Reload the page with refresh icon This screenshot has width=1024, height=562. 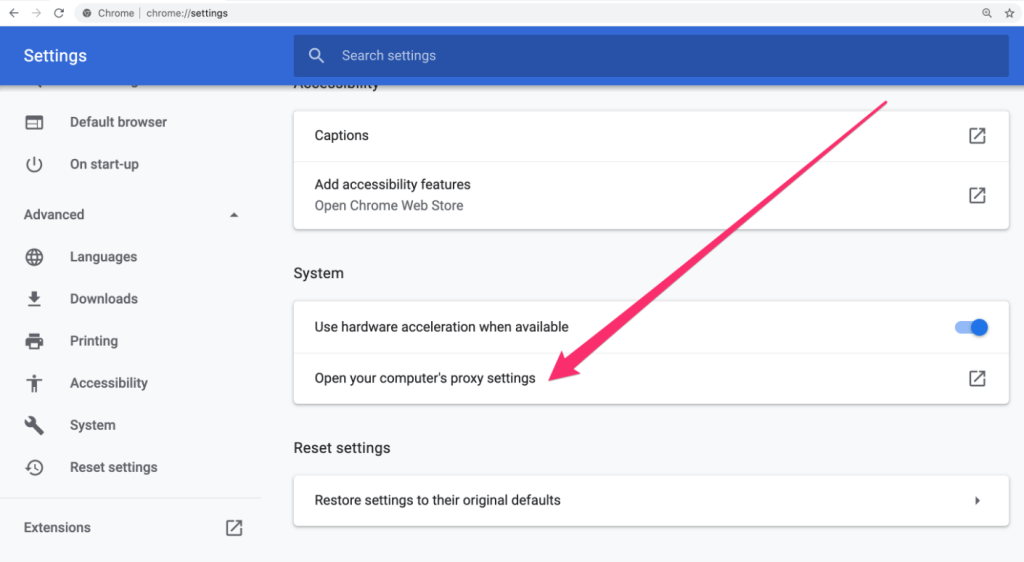point(59,13)
